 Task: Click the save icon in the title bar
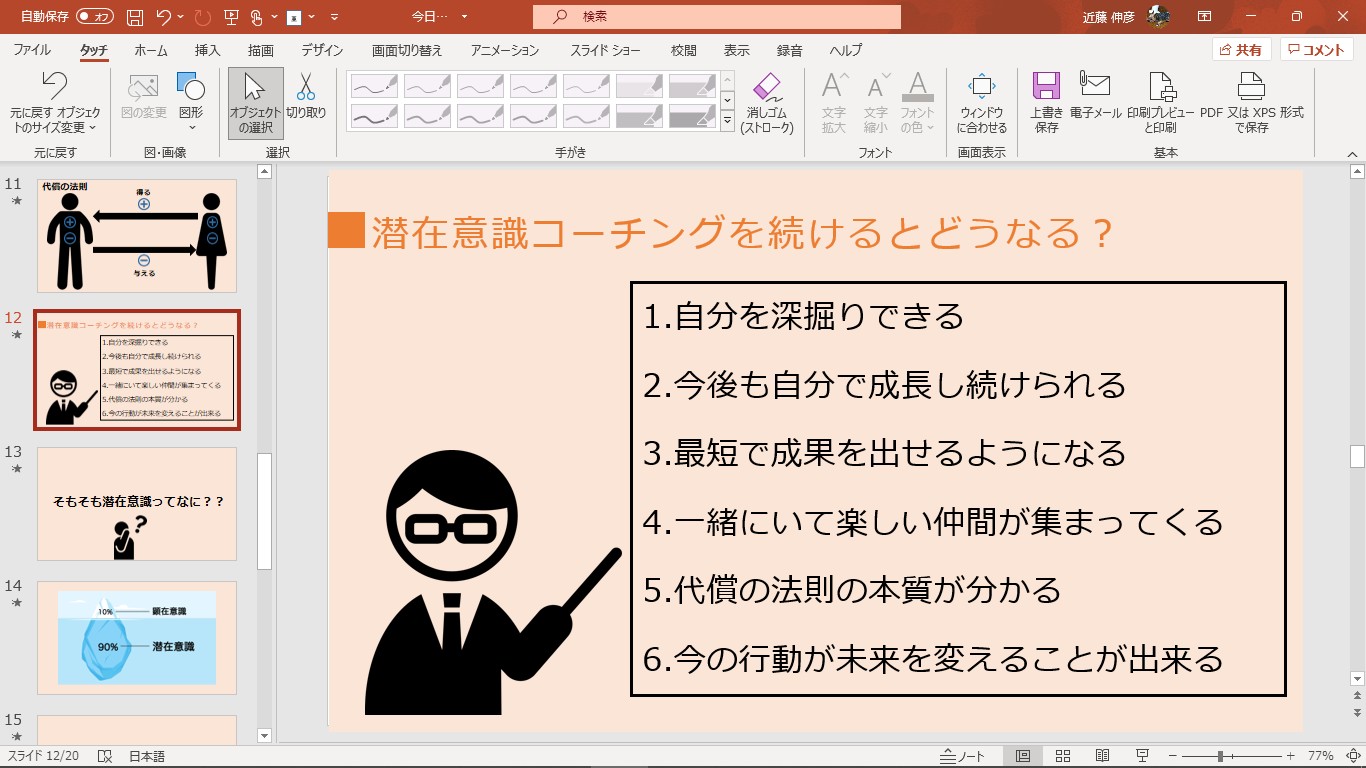click(136, 17)
